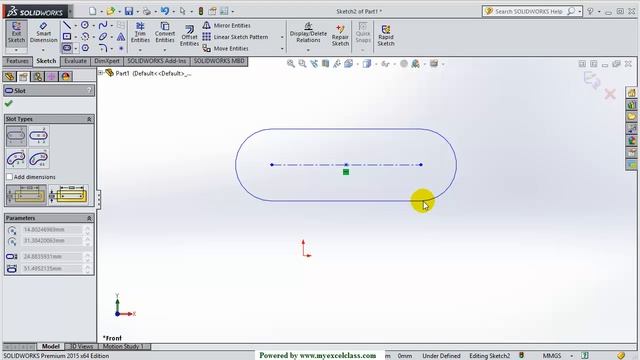Click Move Entities
640x360 pixels.
tap(226, 48)
